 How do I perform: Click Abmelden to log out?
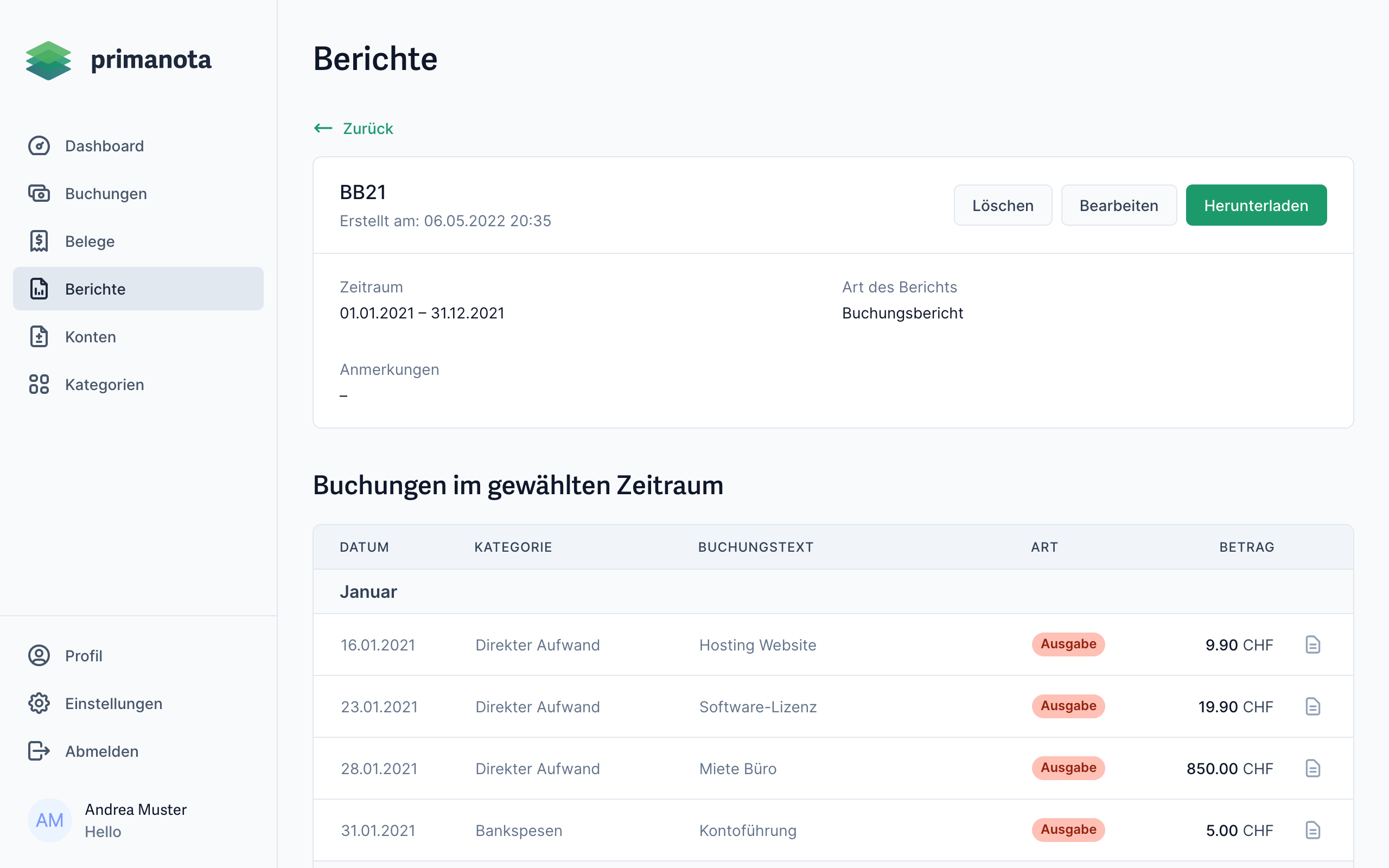138,751
